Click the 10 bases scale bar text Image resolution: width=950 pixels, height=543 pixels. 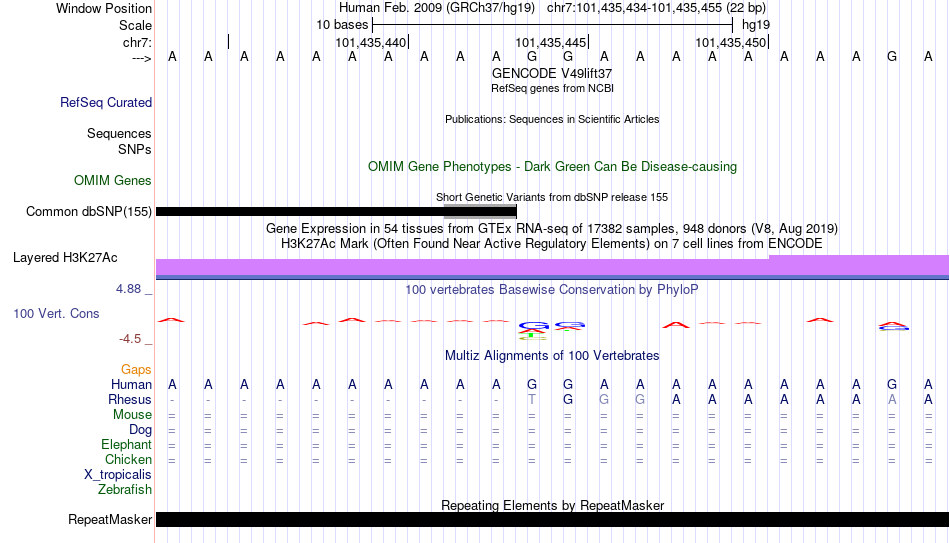(342, 25)
